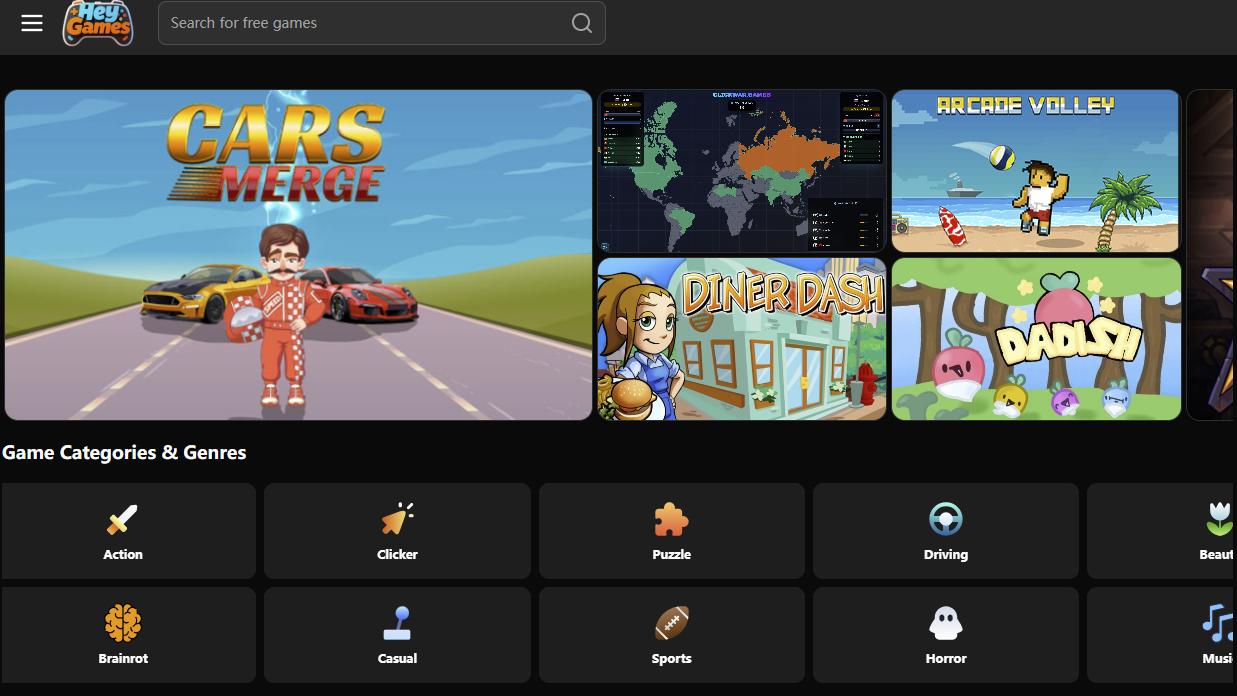
Task: Select the Music category notes icon
Action: (x=1218, y=623)
